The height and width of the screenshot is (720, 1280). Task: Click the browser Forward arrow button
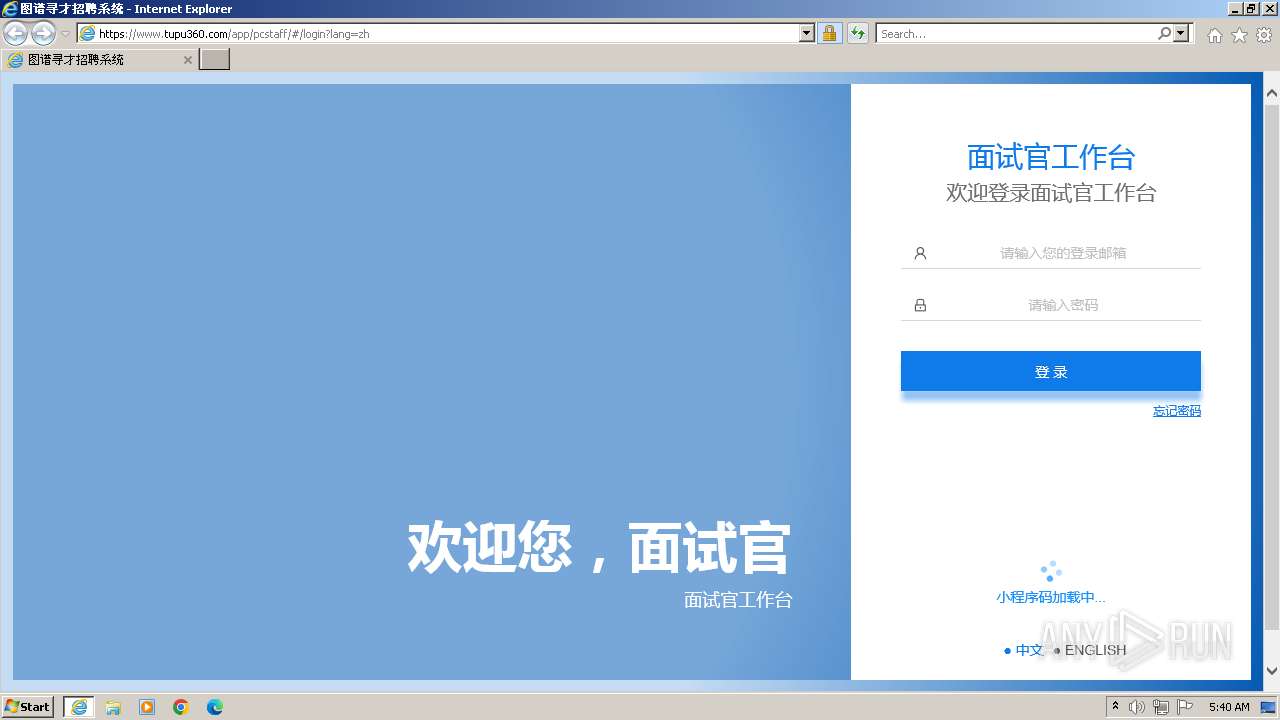[43, 34]
